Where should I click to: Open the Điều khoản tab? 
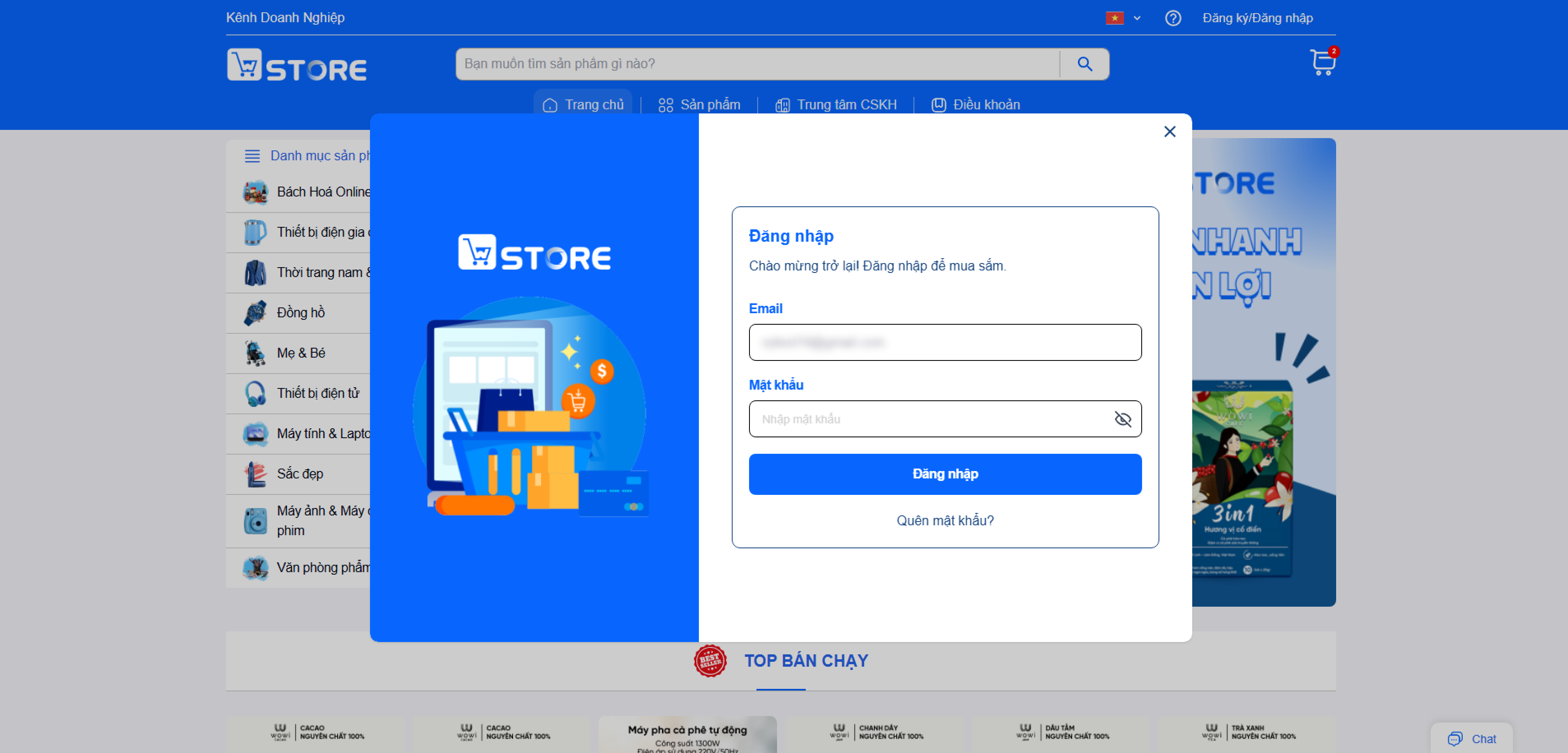tap(976, 105)
